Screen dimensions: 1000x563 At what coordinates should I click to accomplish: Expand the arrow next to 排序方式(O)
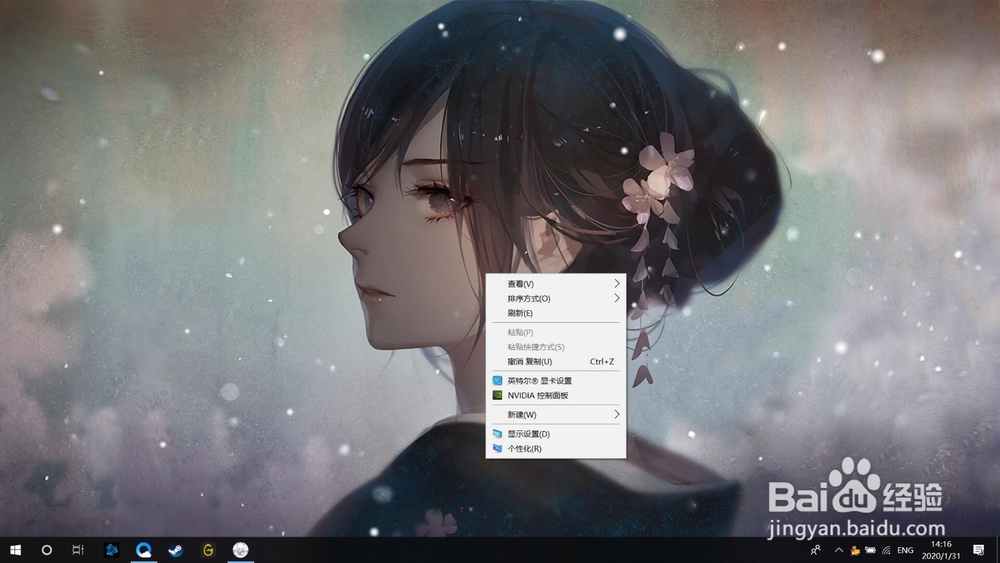click(x=617, y=298)
